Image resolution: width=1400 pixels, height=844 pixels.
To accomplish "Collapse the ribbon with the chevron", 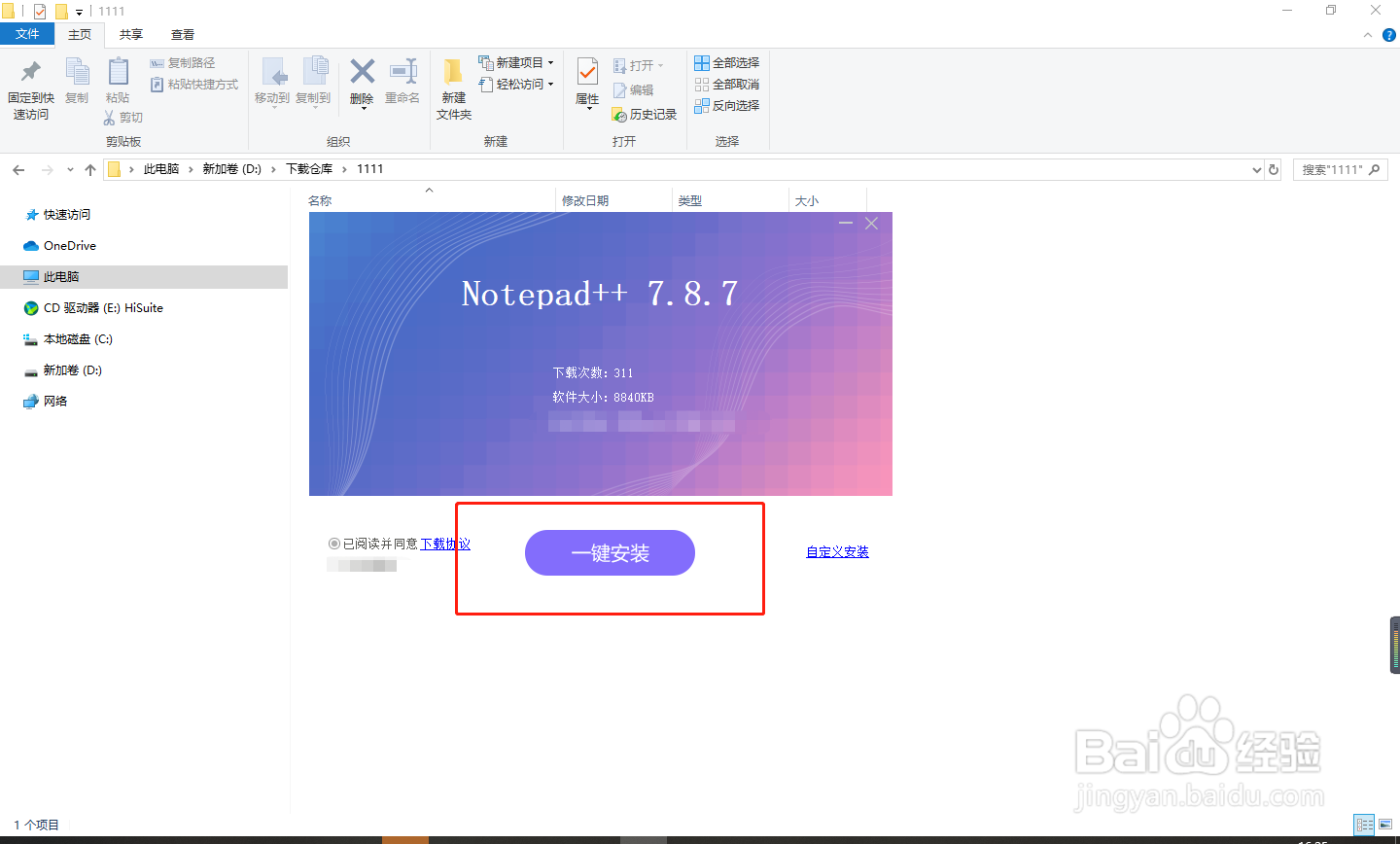I will click(x=1368, y=35).
